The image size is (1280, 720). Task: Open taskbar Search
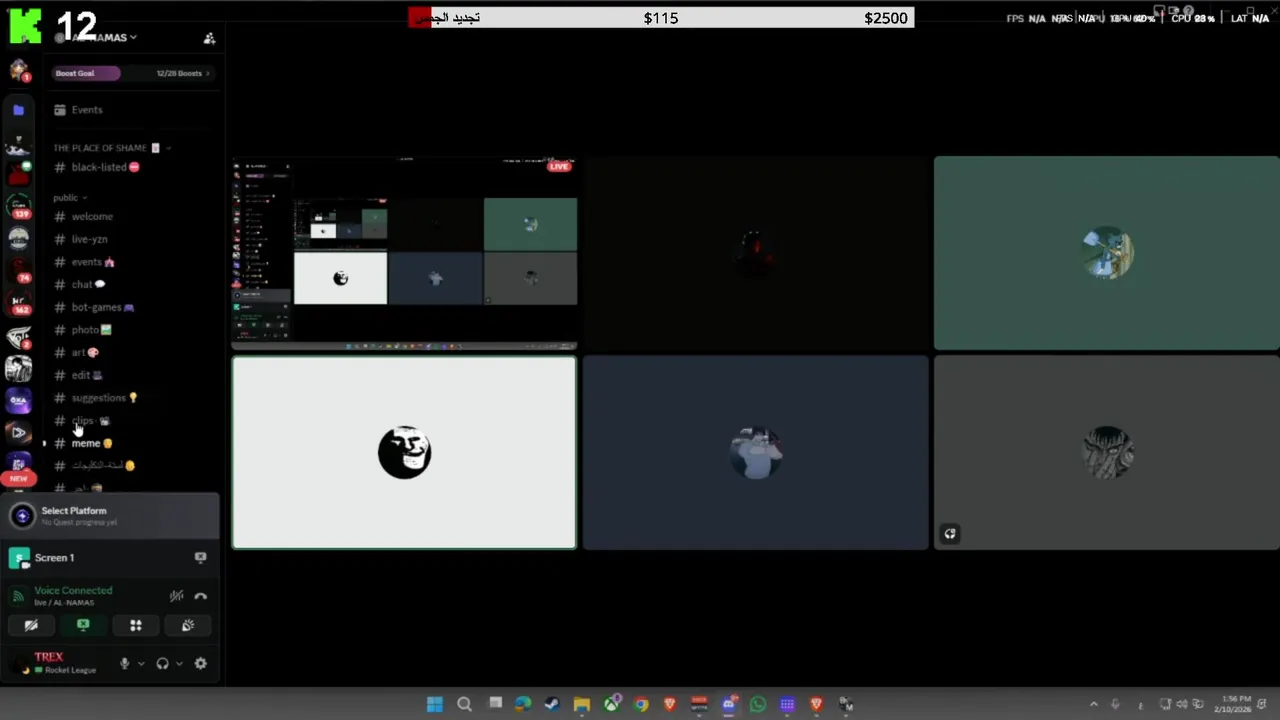pyautogui.click(x=464, y=705)
